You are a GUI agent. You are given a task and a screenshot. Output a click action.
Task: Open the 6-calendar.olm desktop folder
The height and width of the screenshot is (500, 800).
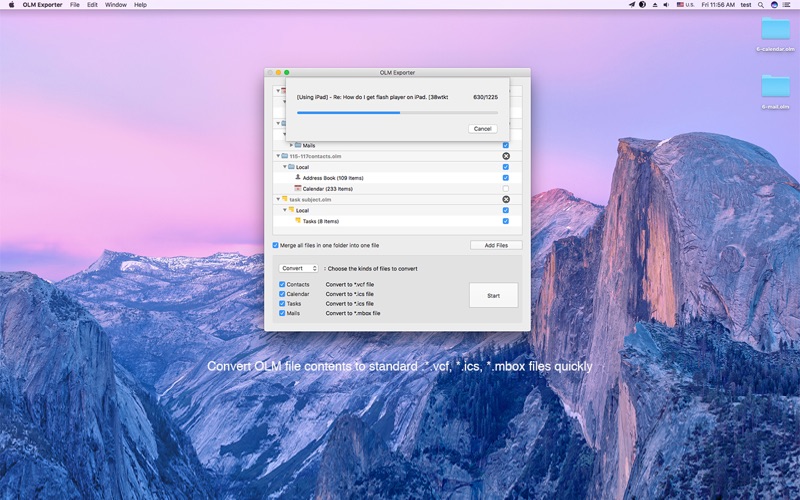coord(775,30)
